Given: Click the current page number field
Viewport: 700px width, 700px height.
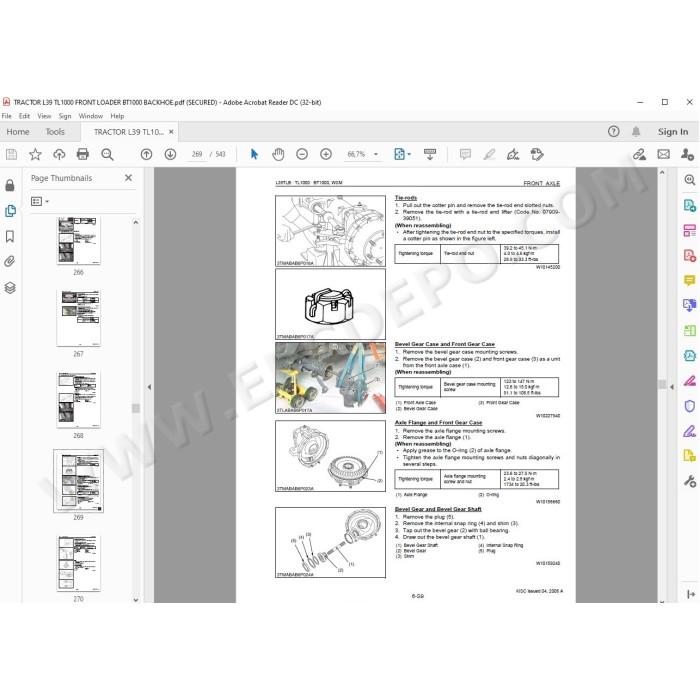Looking at the screenshot, I should pos(197,154).
